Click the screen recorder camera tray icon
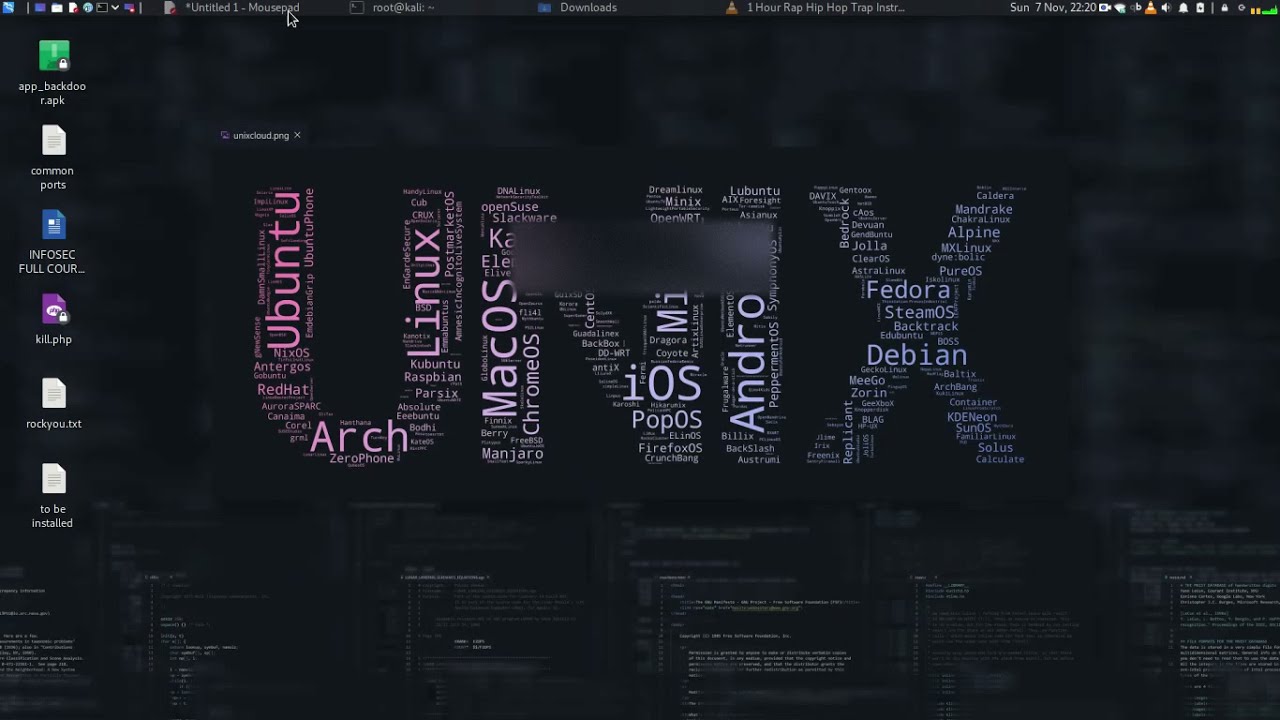Screen dimensions: 1280x720 tap(1105, 7)
